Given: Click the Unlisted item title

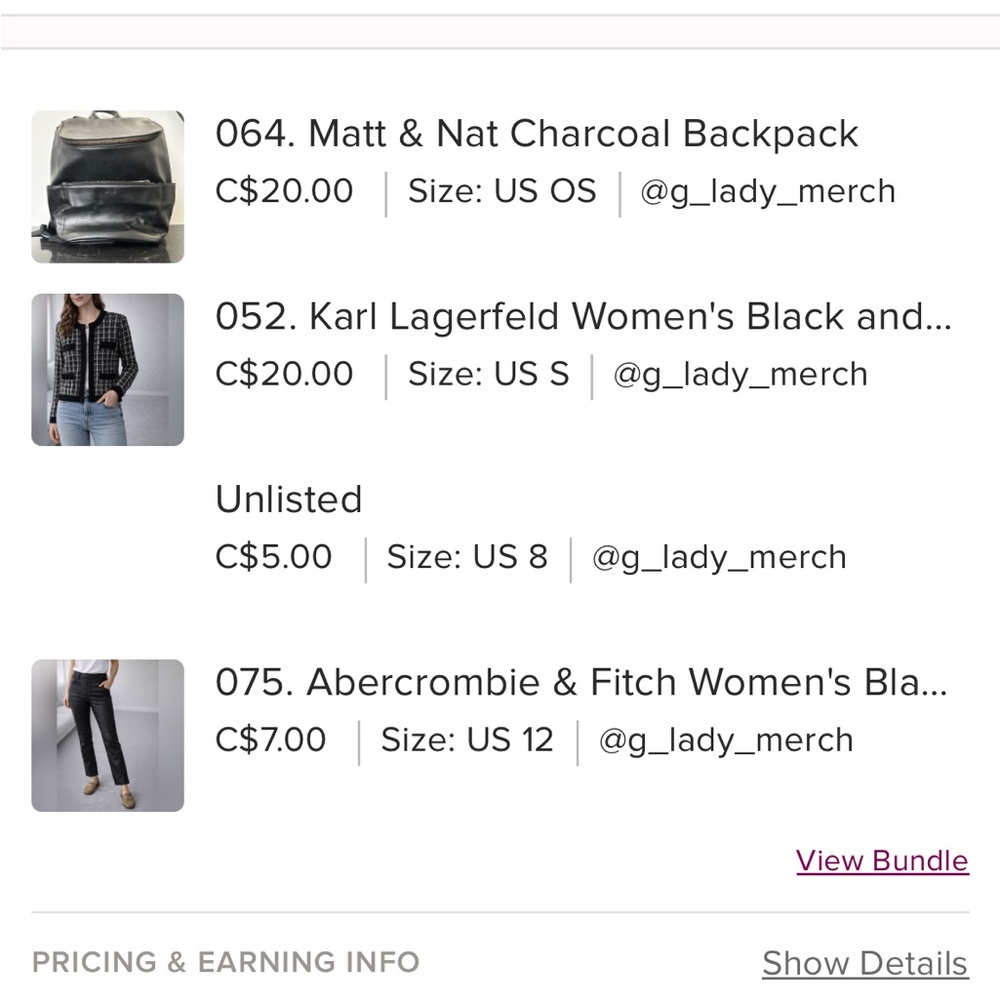Looking at the screenshot, I should pyautogui.click(x=289, y=499).
